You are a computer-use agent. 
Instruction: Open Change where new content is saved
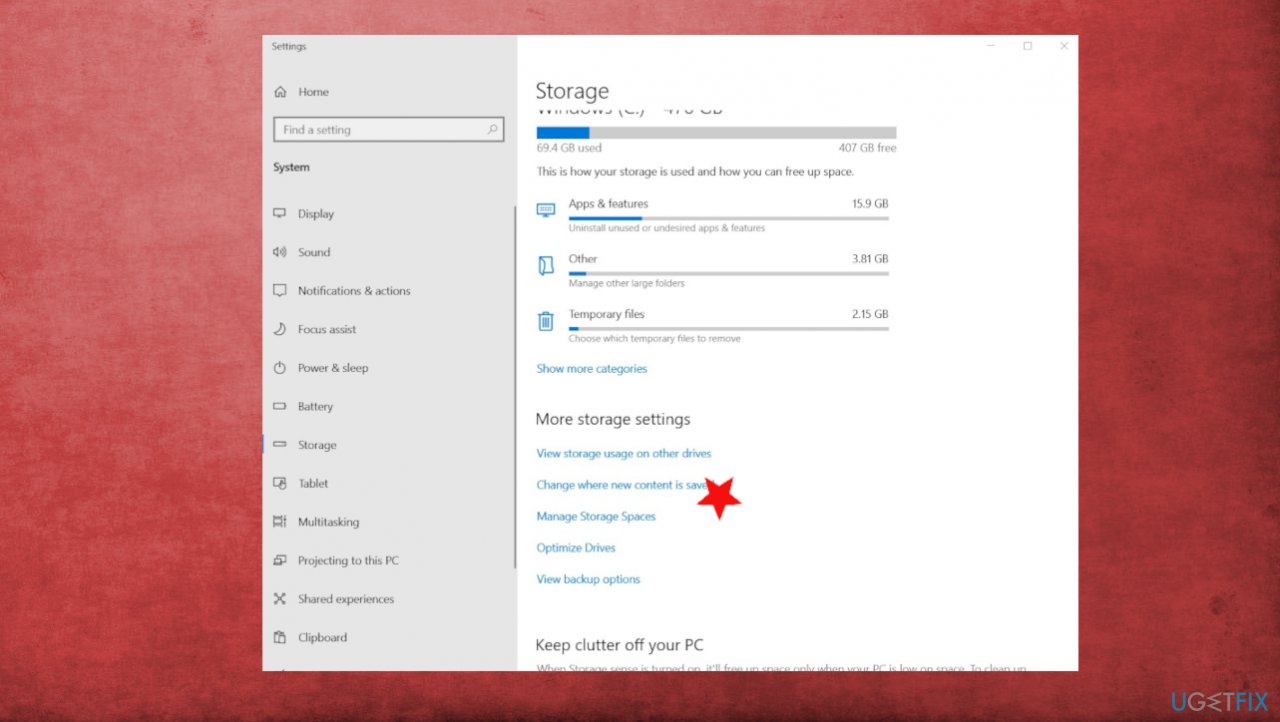point(624,485)
